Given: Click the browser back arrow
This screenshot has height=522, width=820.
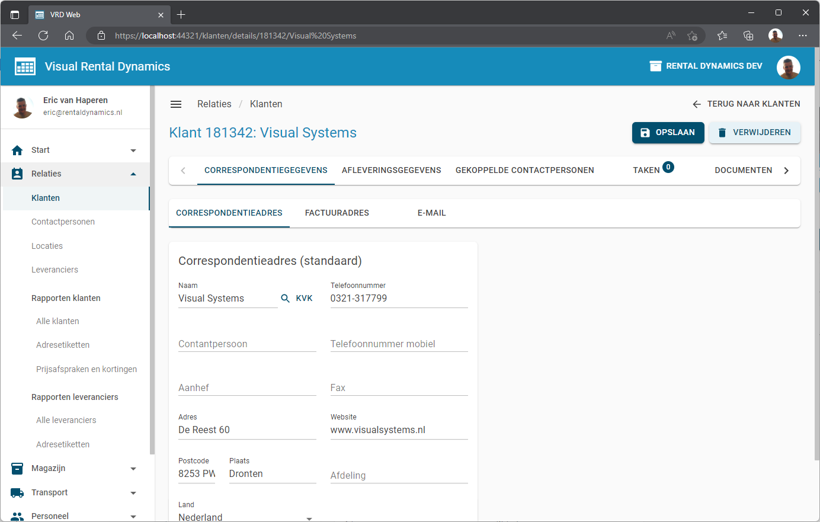Looking at the screenshot, I should point(17,36).
